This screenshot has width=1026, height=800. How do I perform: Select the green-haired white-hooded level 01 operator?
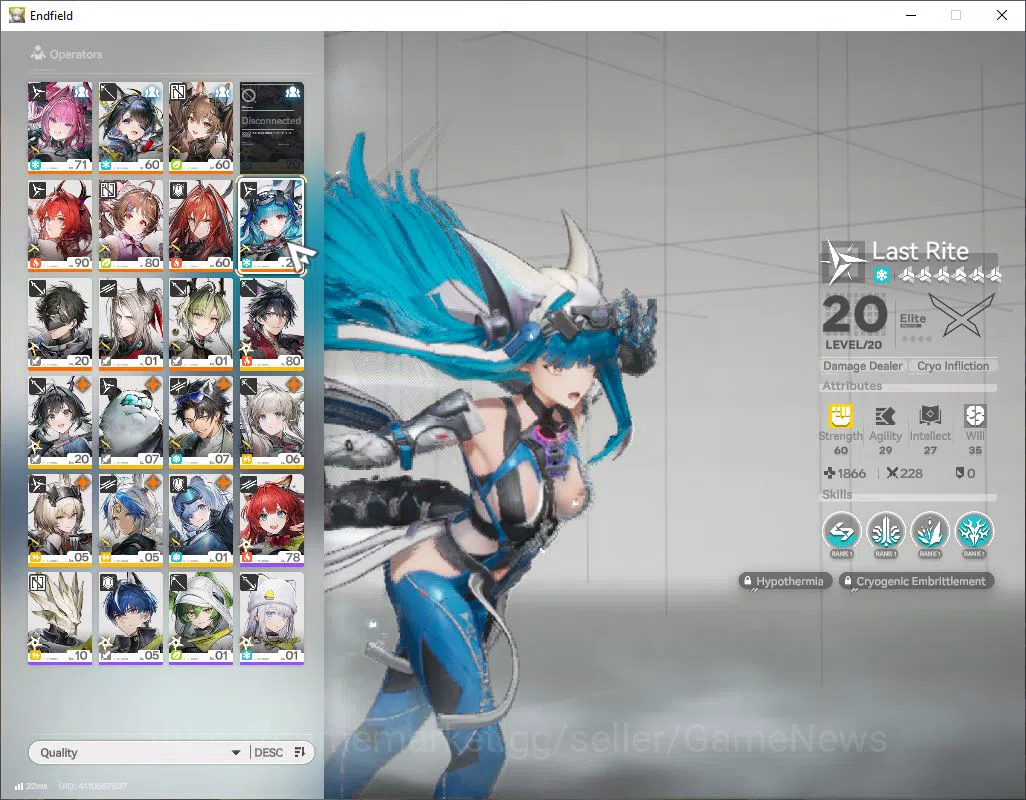(201, 618)
